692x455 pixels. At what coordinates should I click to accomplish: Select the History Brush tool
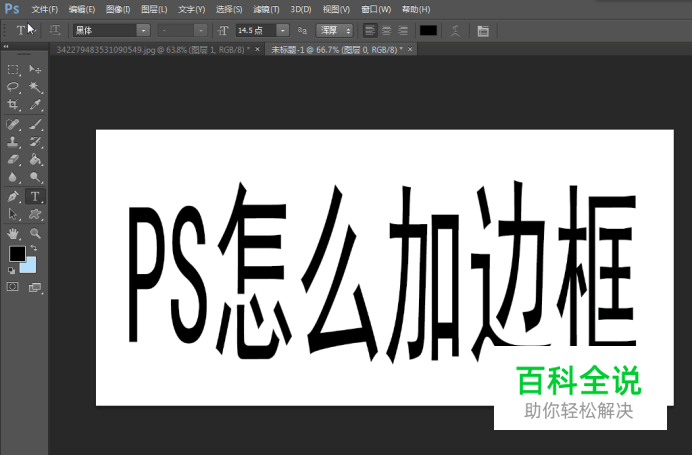(x=35, y=142)
